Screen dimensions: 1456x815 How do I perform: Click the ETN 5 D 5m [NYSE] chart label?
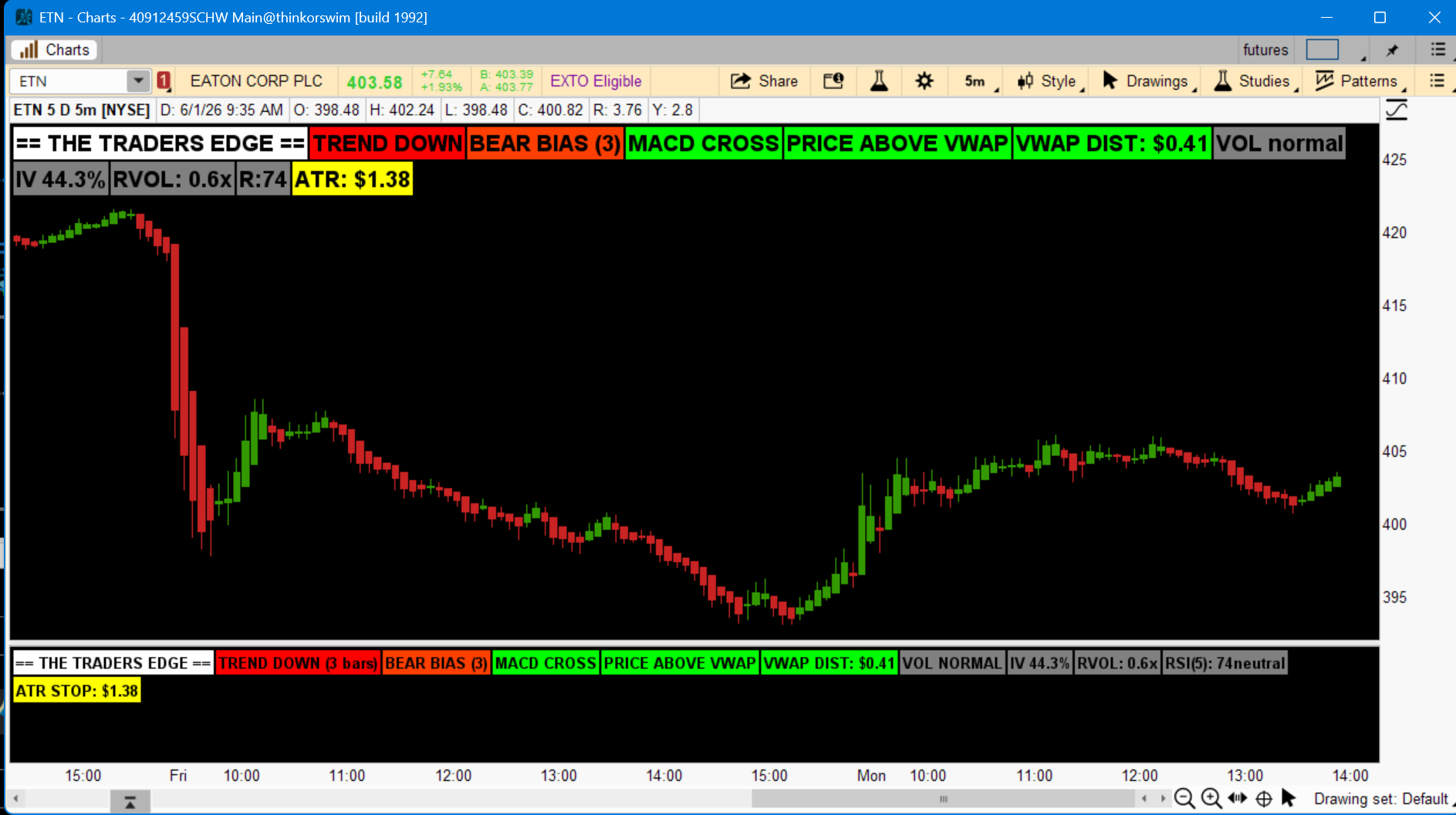click(82, 110)
